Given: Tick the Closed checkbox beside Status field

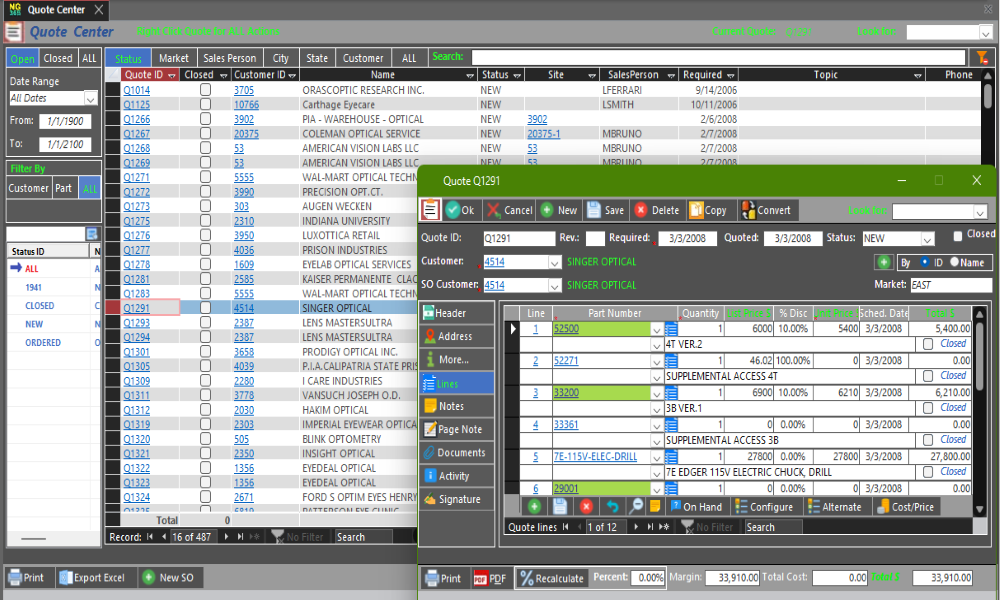Looking at the screenshot, I should point(958,235).
